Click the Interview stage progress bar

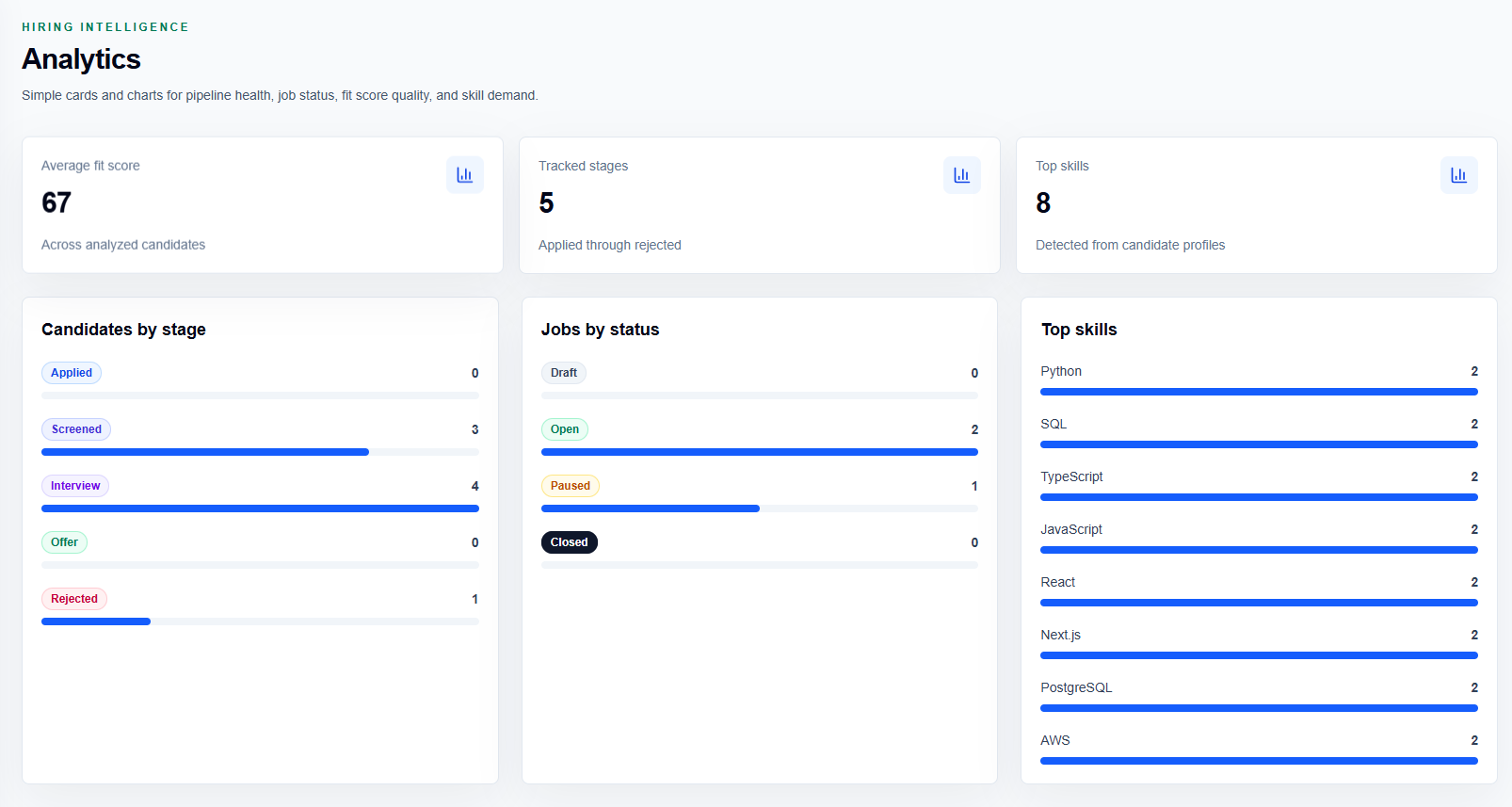(260, 508)
